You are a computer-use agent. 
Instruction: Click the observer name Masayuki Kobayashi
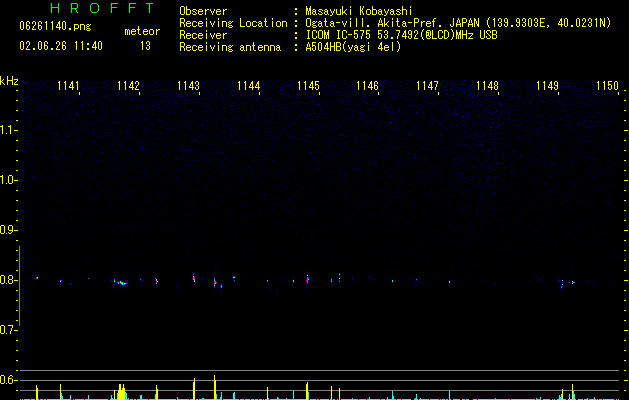tap(358, 11)
